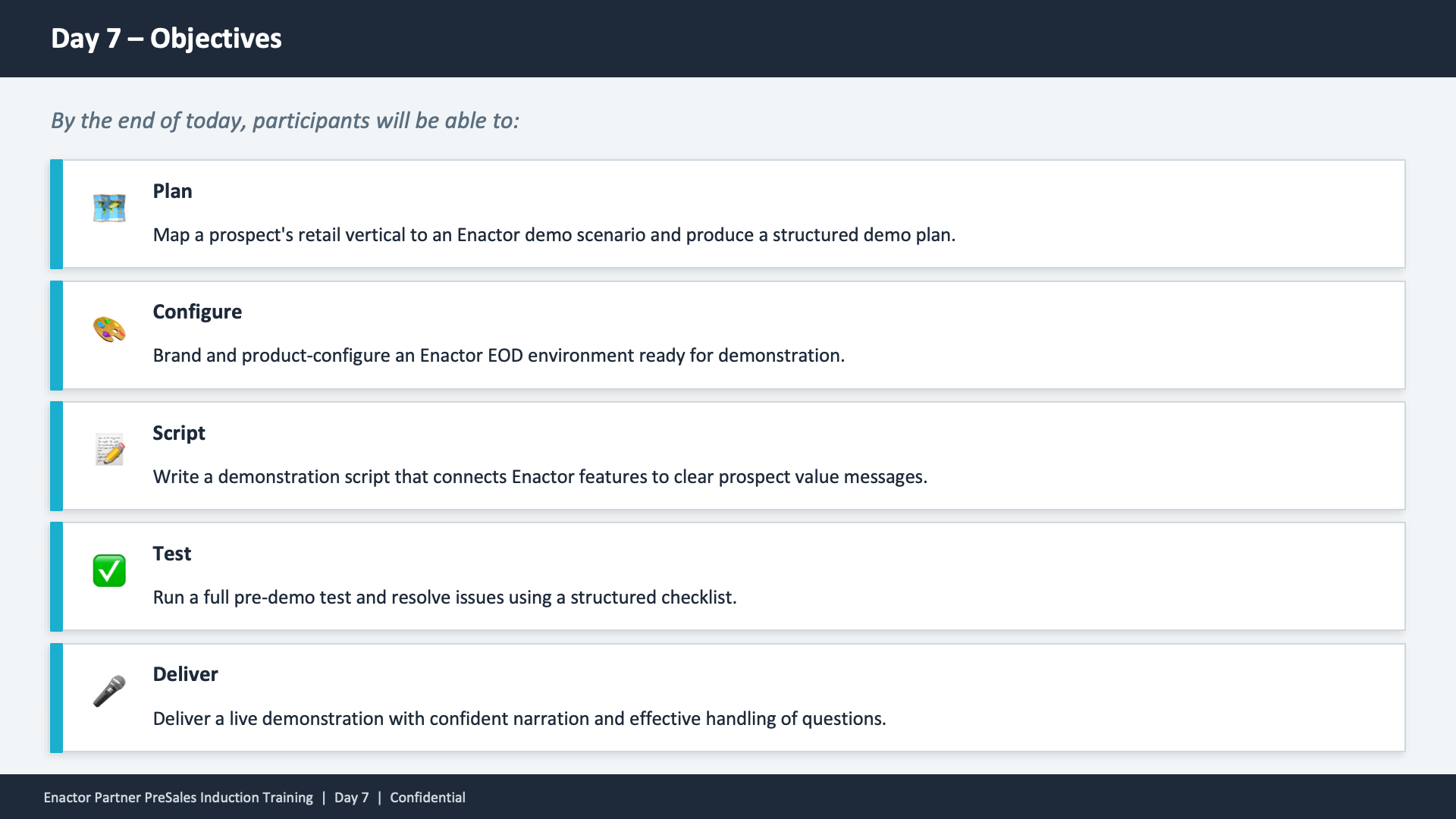This screenshot has height=819, width=1456.
Task: Click the memo and pencil icon beside Script
Action: [x=109, y=450]
